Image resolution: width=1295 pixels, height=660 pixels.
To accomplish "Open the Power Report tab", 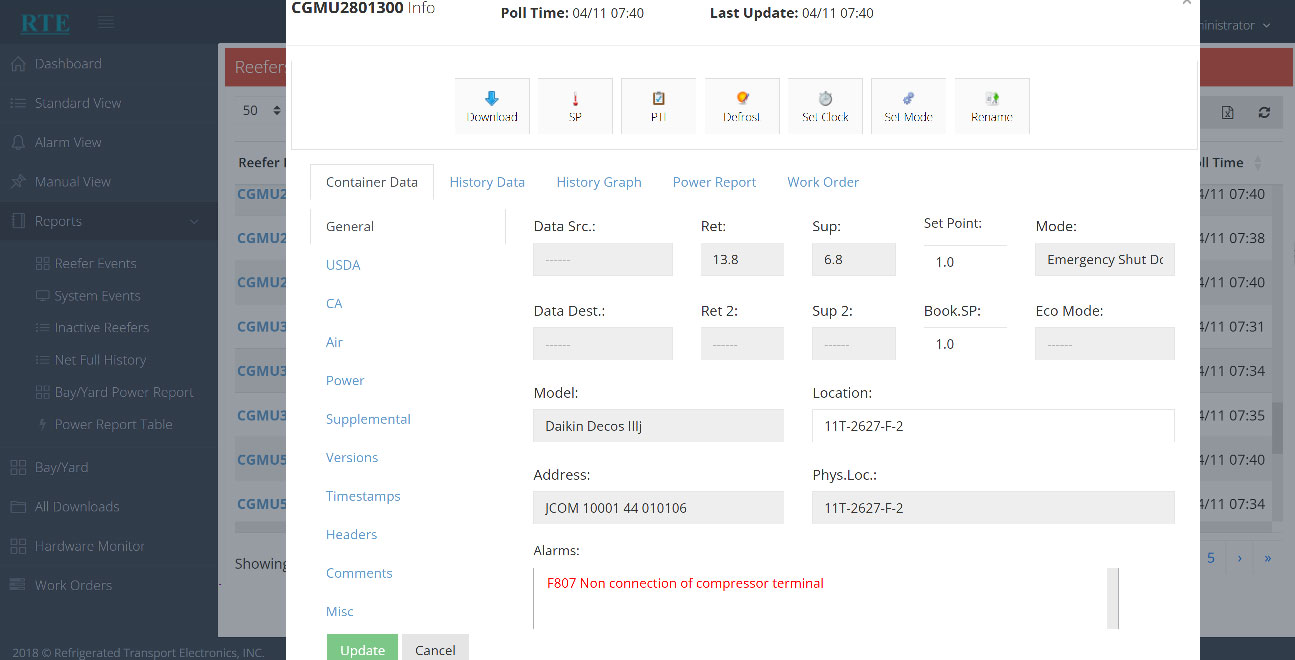I will 714,181.
